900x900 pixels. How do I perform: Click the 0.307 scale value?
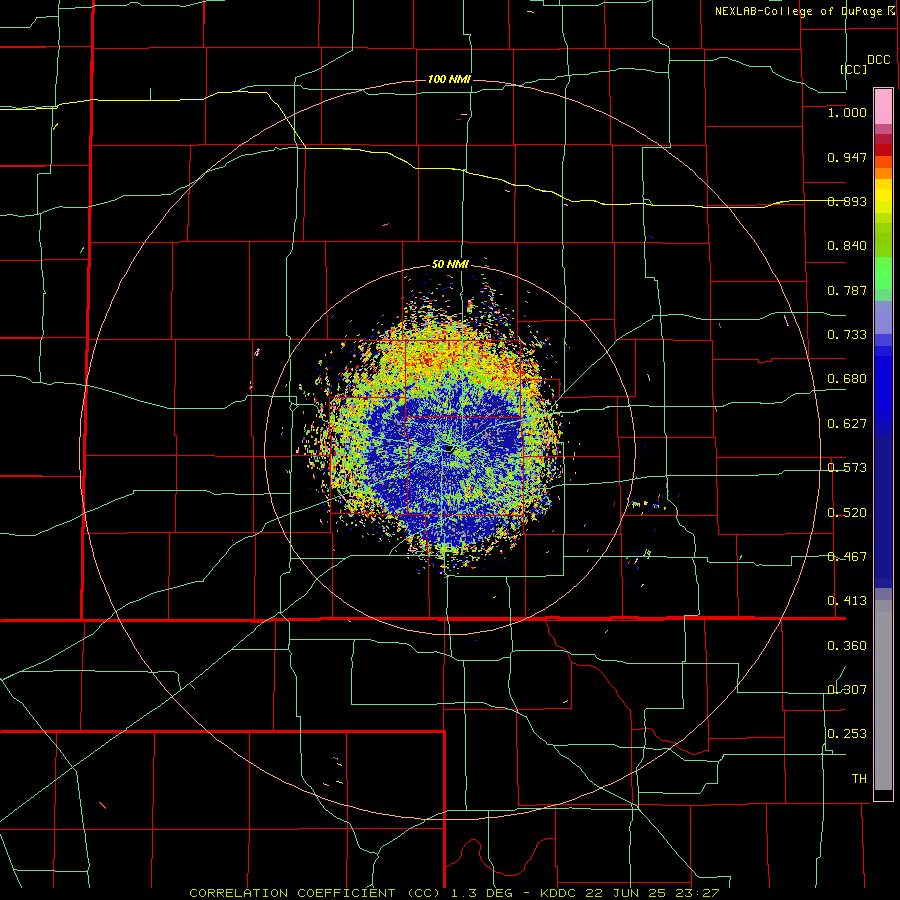pos(847,690)
